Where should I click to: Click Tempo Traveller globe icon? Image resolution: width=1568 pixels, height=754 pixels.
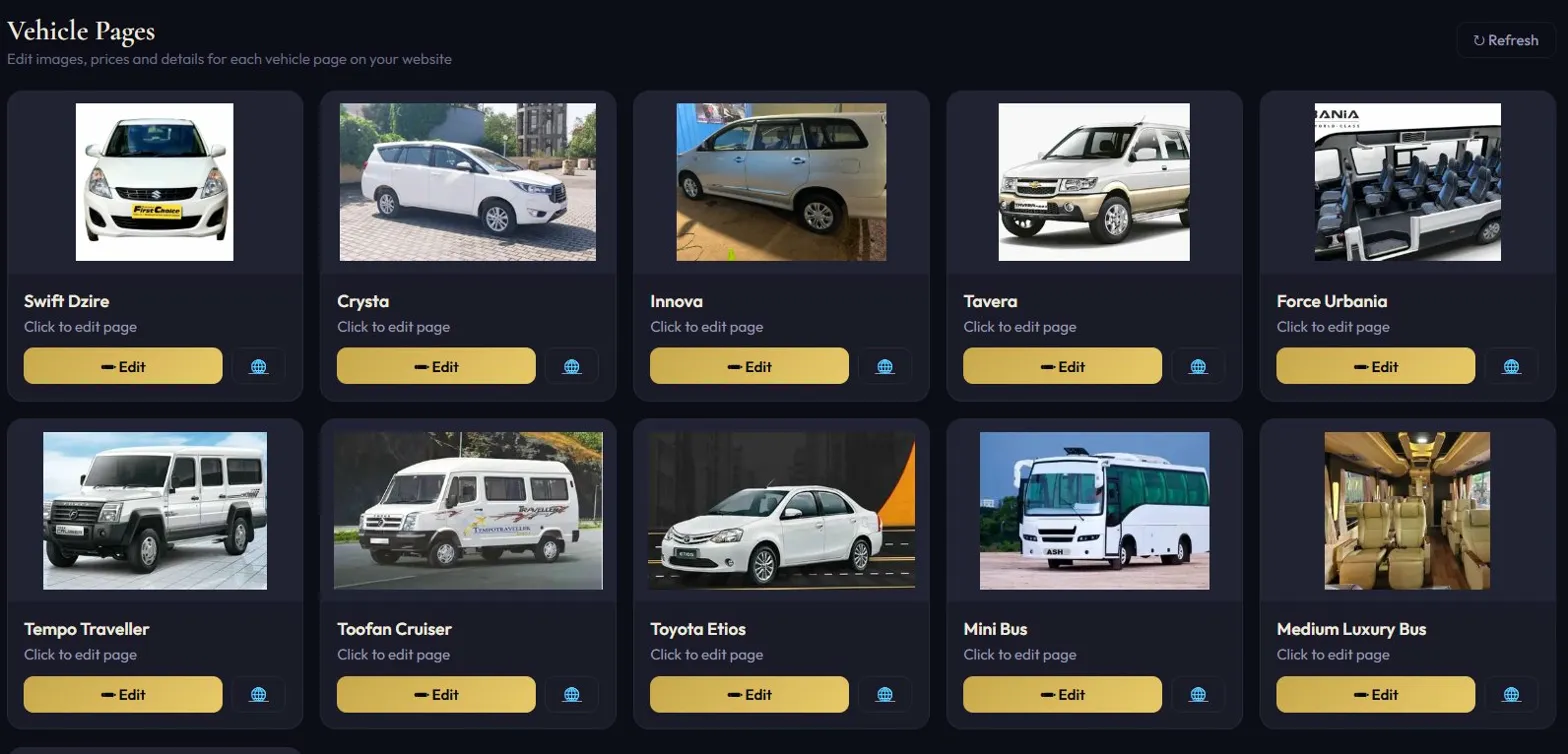259,694
